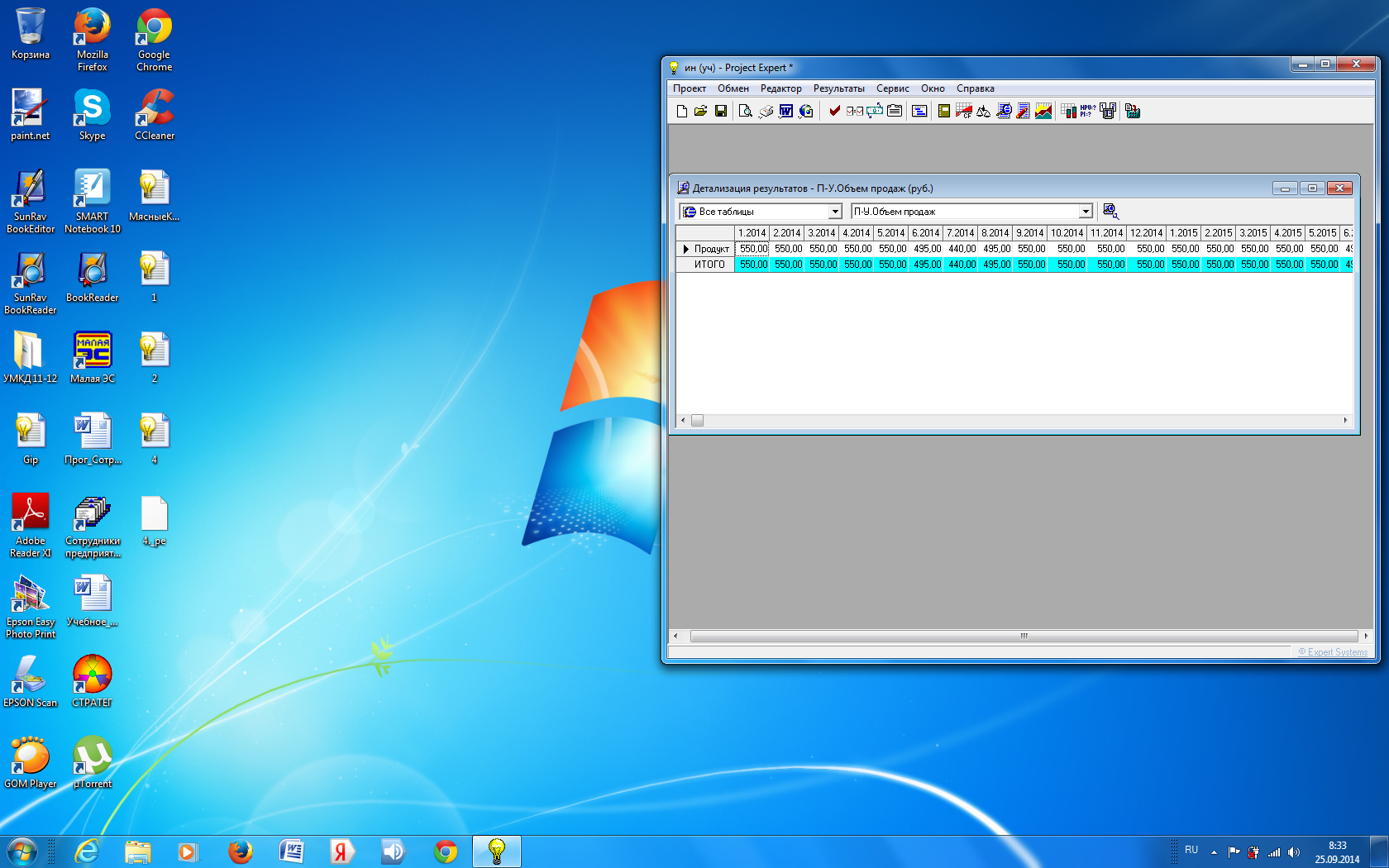Click the paired checkboxes comparison icon
Screen dimensions: 1389x868
pyautogui.click(x=854, y=111)
